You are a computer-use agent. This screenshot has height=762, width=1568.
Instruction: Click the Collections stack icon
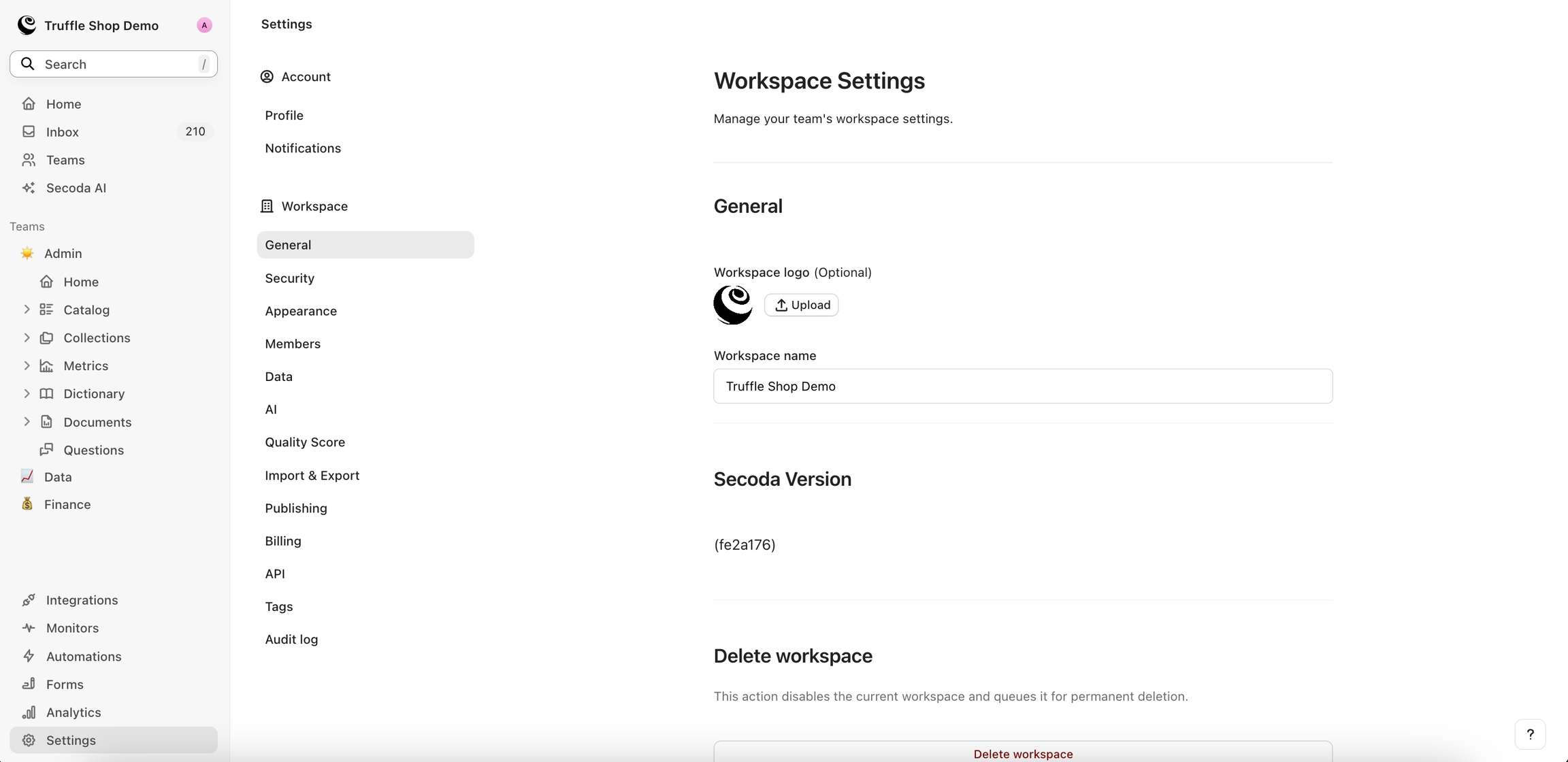tap(46, 338)
